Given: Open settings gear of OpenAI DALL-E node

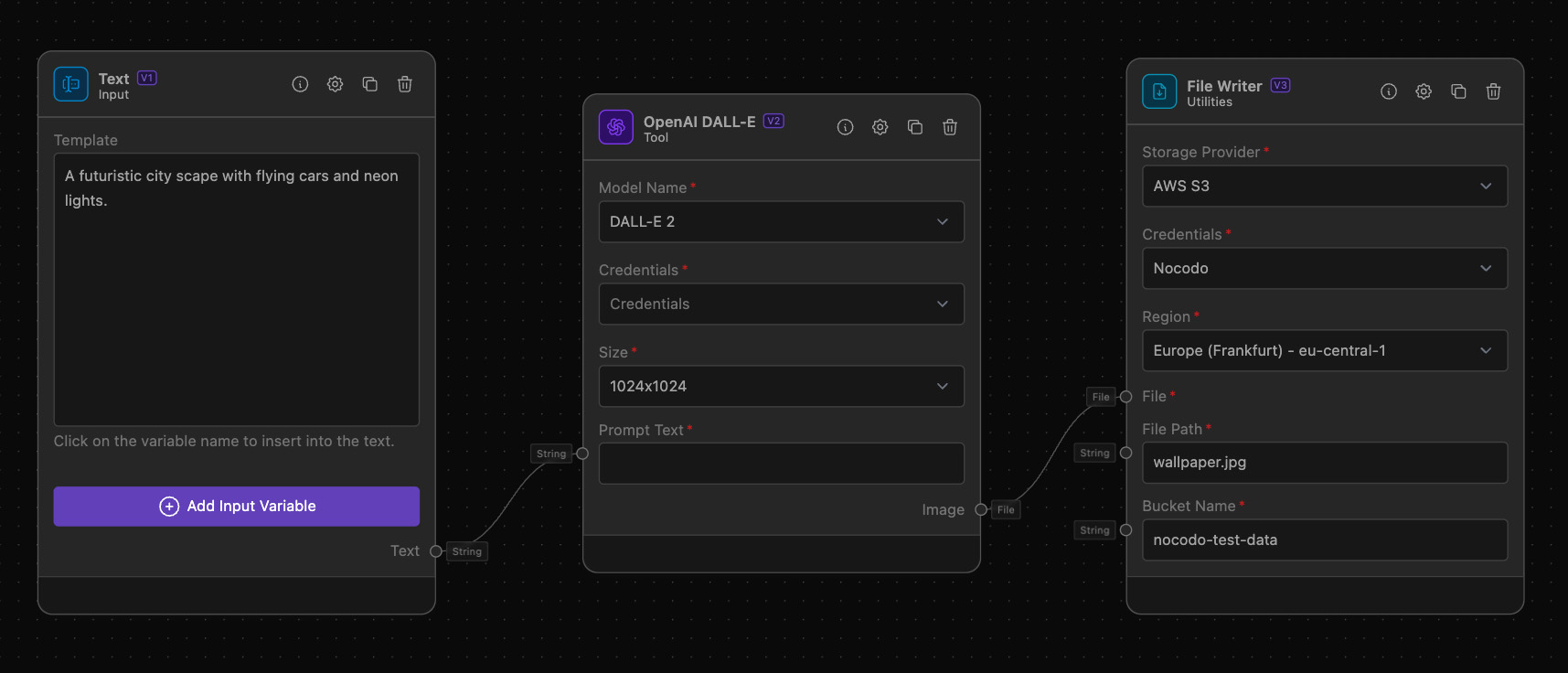Looking at the screenshot, I should click(x=880, y=127).
